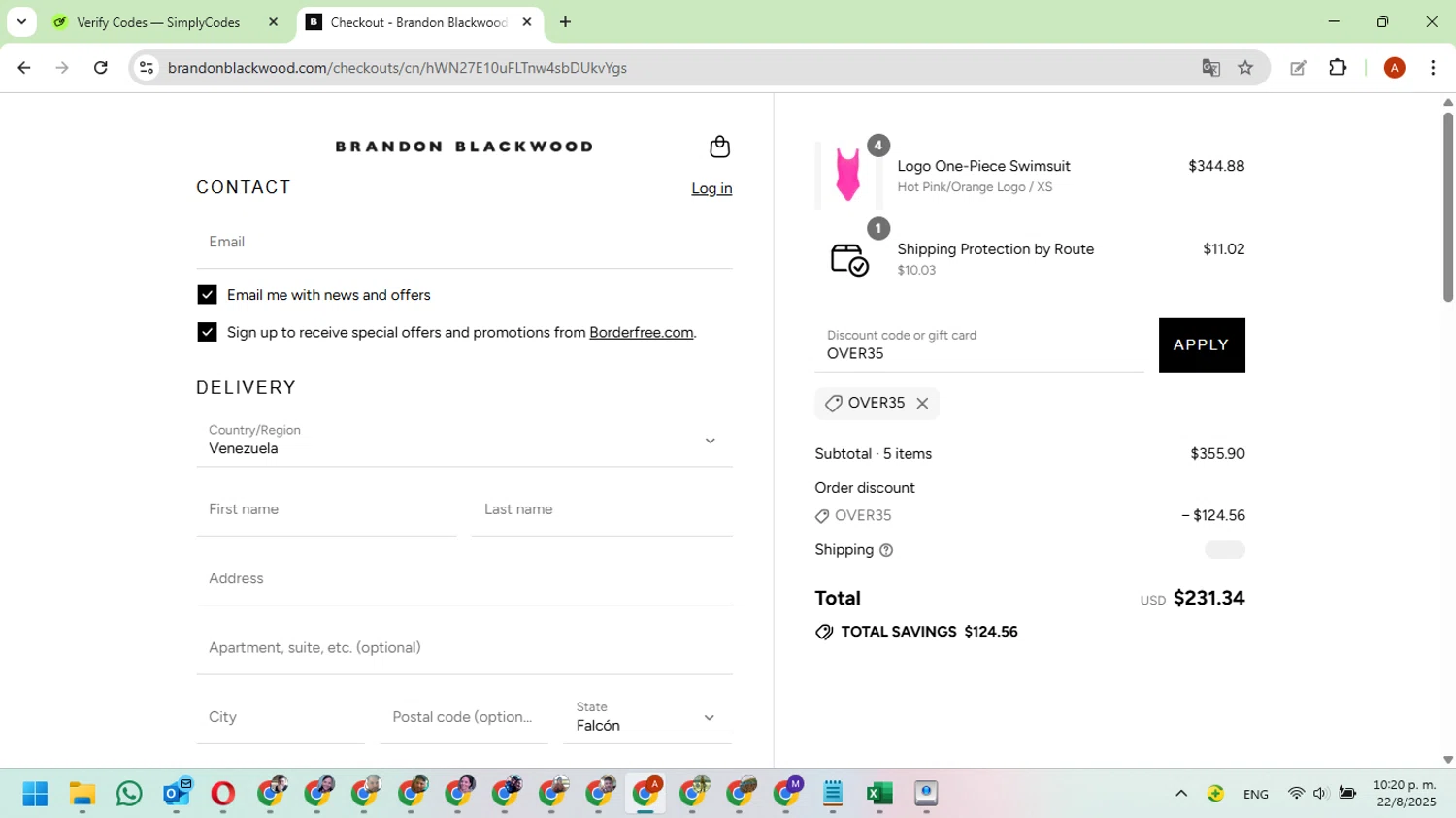The image size is (1456, 818).
Task: Click the volume speaker tray icon
Action: tap(1319, 794)
